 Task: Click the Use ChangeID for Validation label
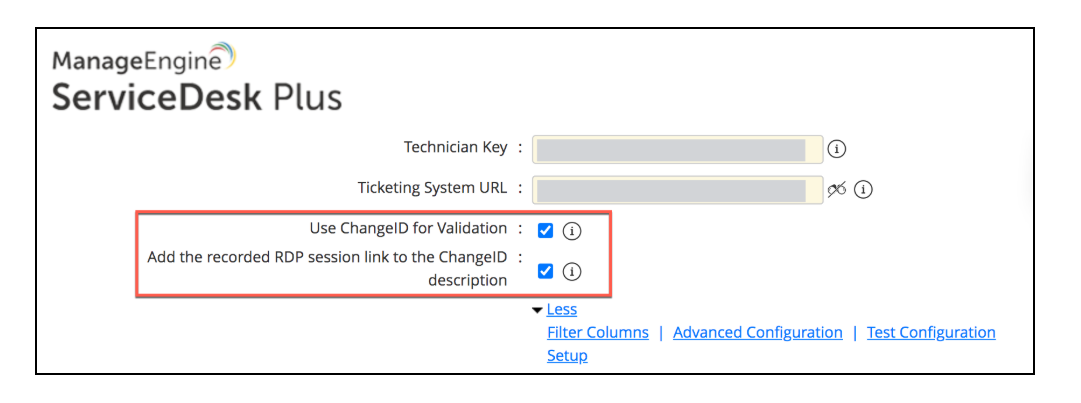(408, 229)
